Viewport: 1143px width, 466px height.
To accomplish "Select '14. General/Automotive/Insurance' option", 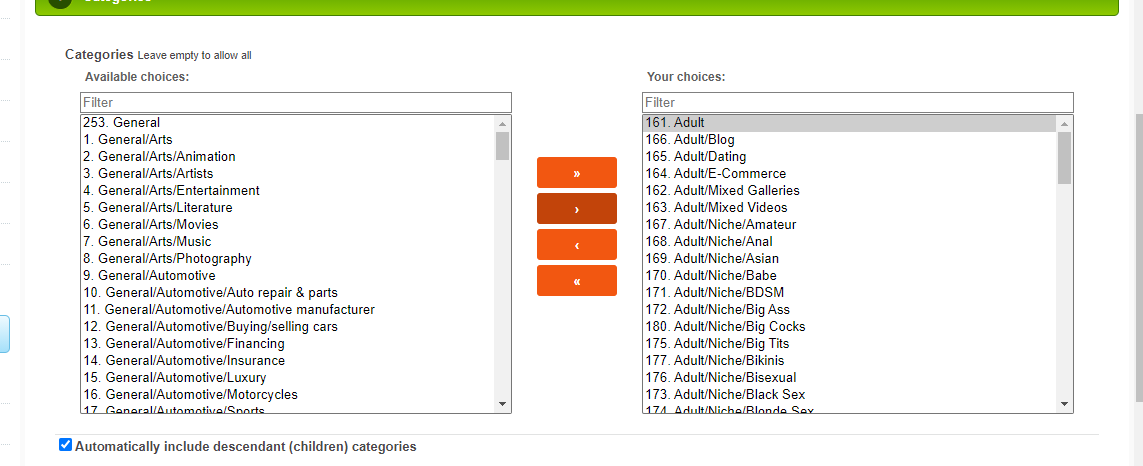I will point(288,360).
